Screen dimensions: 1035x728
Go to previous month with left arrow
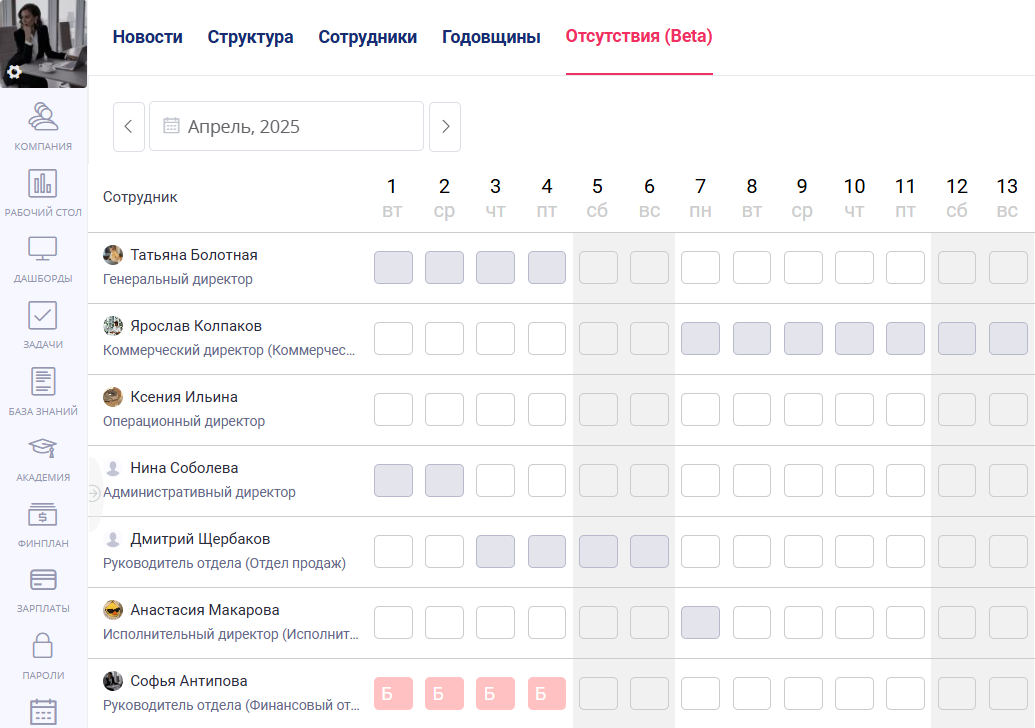pos(129,126)
